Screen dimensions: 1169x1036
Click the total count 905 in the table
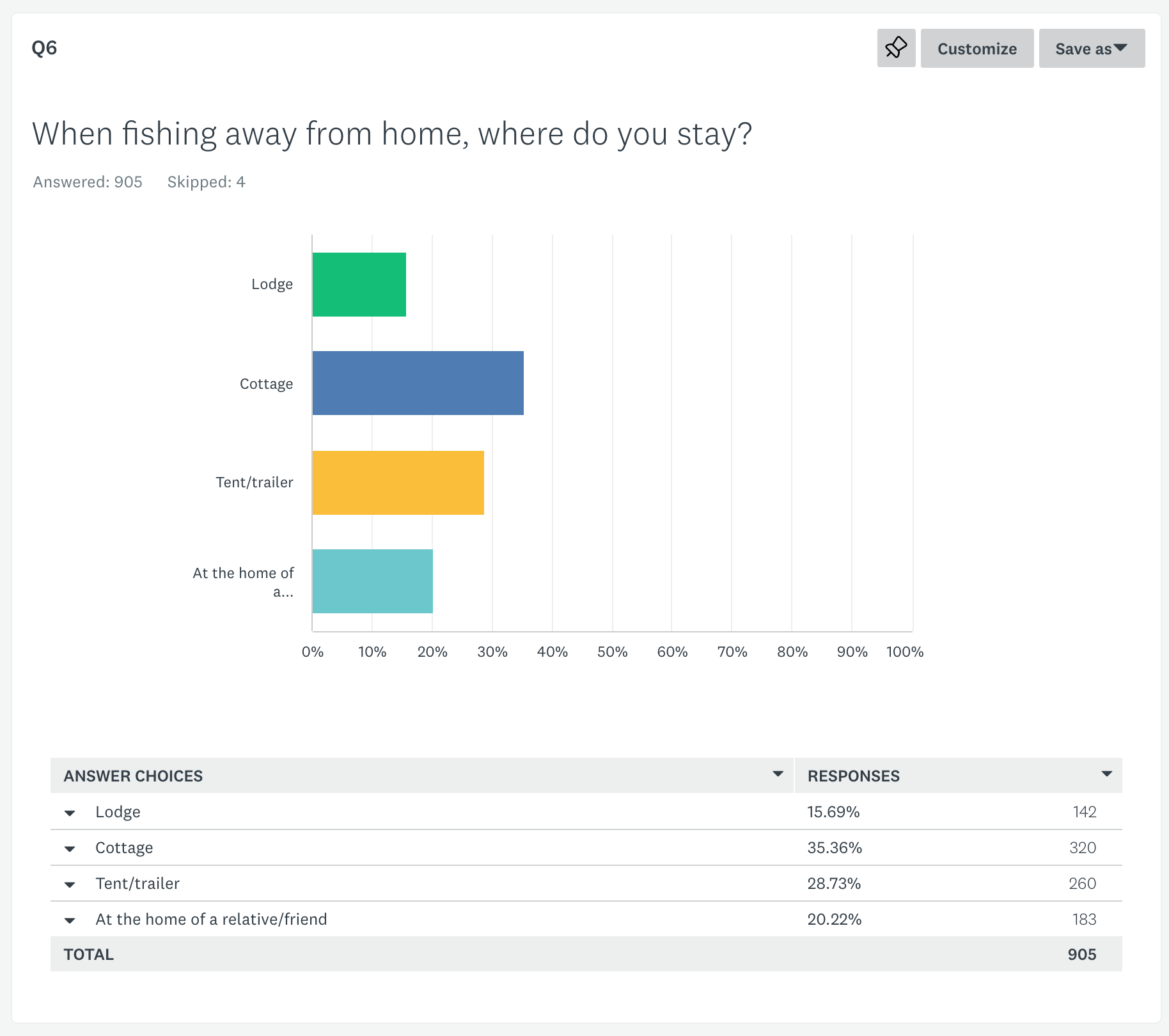pyautogui.click(x=1082, y=954)
